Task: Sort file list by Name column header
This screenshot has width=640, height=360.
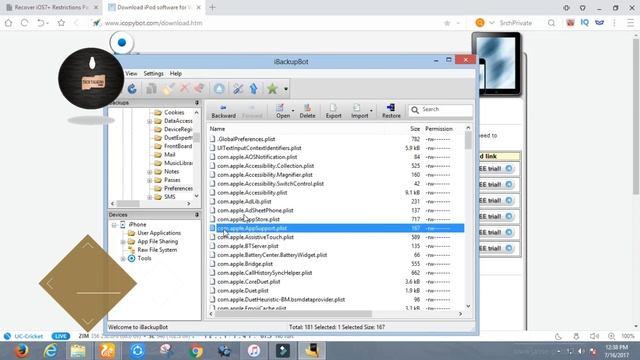Action: coord(217,129)
